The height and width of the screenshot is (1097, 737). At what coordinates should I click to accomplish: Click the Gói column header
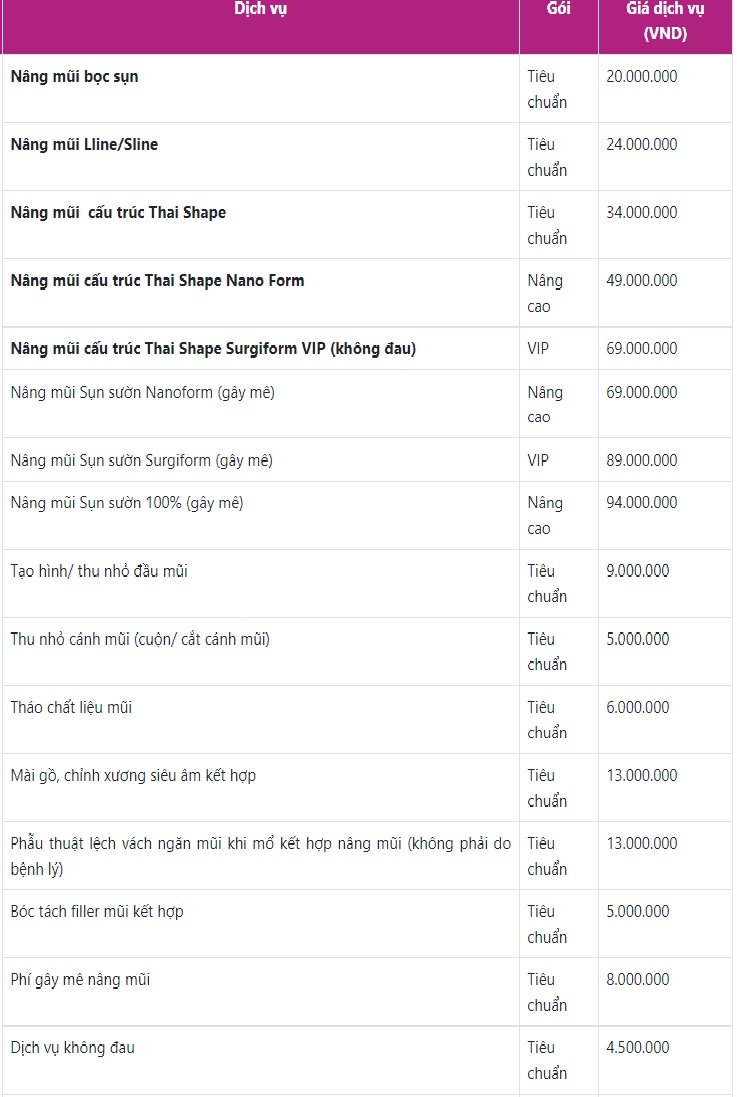(x=559, y=9)
